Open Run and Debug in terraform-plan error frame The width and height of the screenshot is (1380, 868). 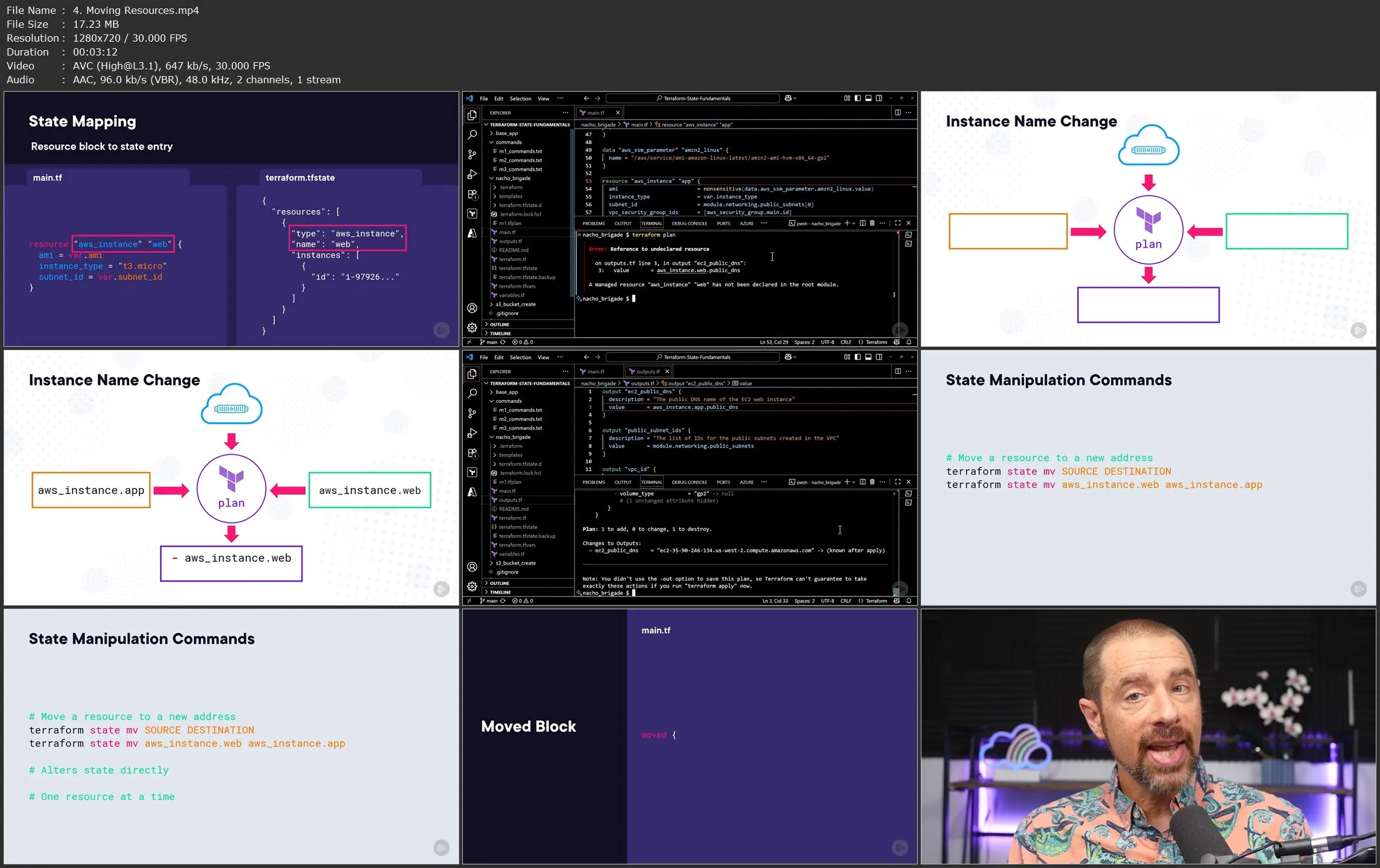coord(472,174)
